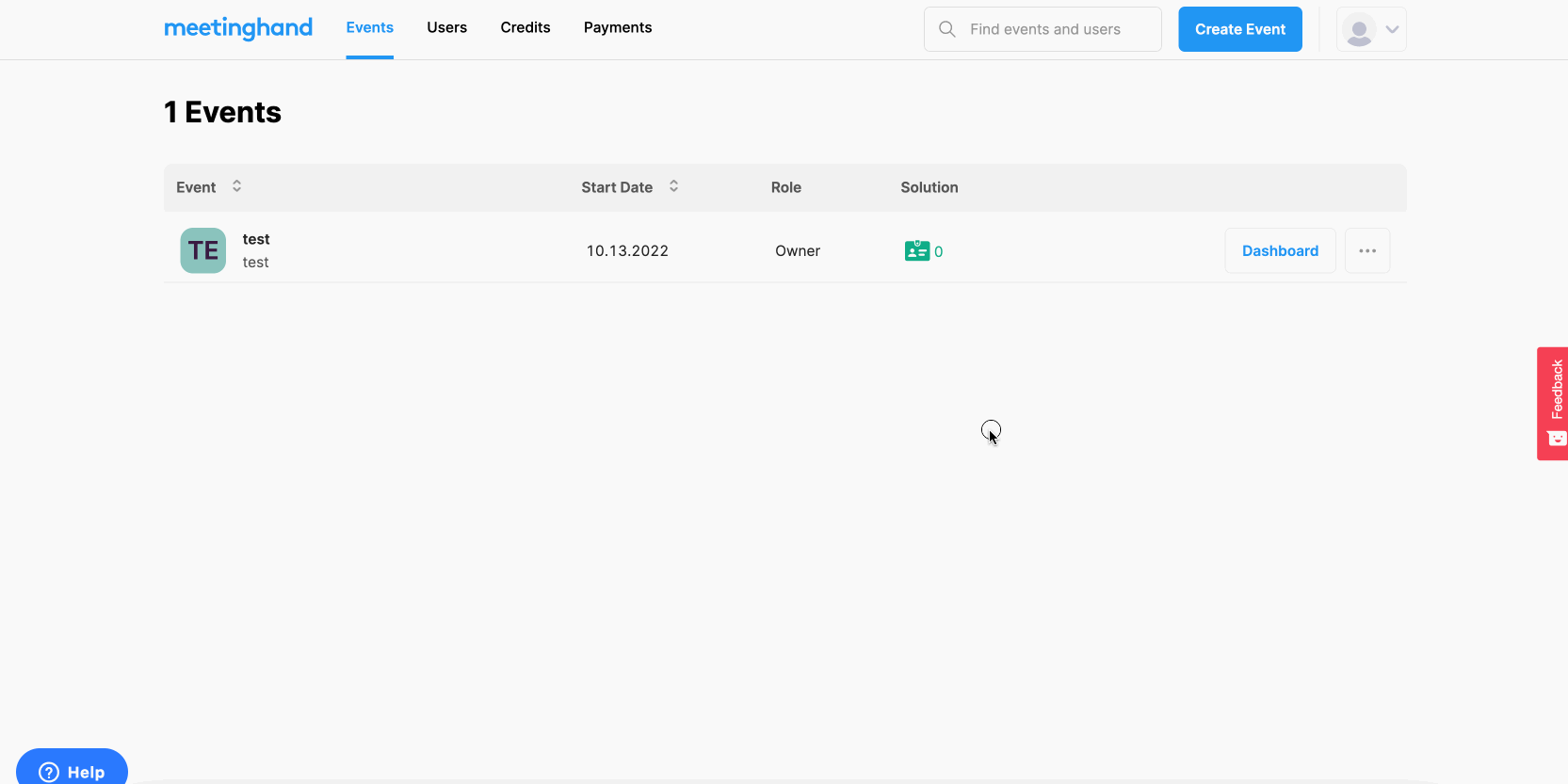
Task: Switch to the Users tab
Action: click(446, 28)
